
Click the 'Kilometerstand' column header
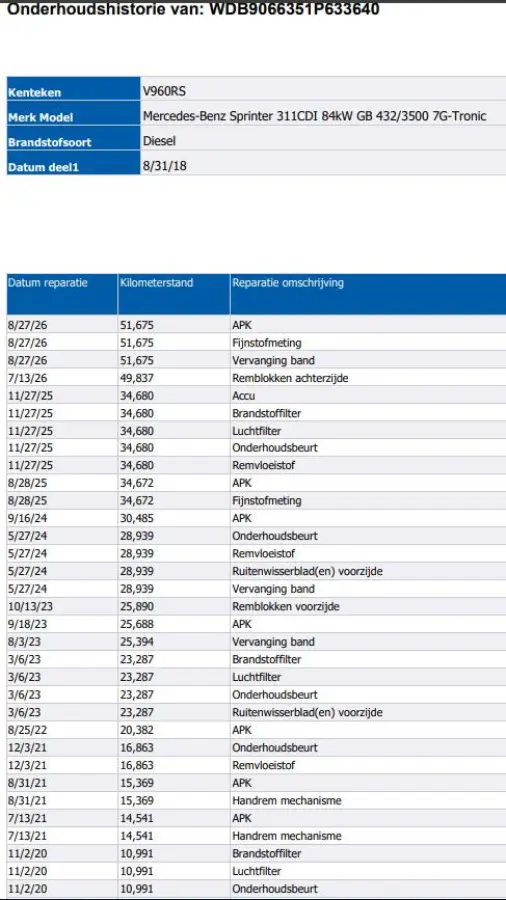click(174, 294)
